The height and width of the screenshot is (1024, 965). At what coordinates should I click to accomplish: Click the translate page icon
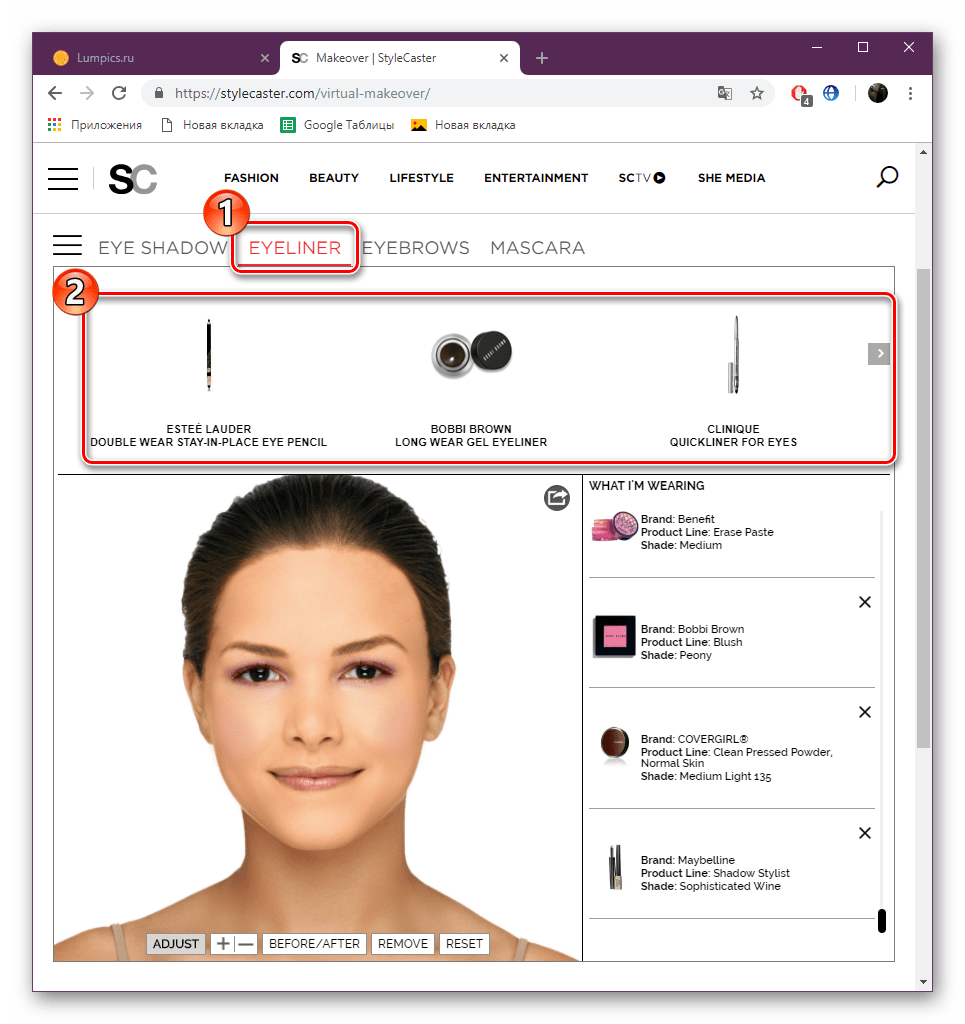coord(725,93)
